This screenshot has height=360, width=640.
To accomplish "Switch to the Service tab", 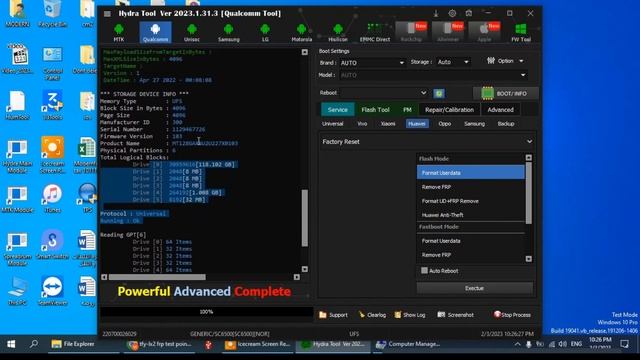I will click(x=338, y=110).
